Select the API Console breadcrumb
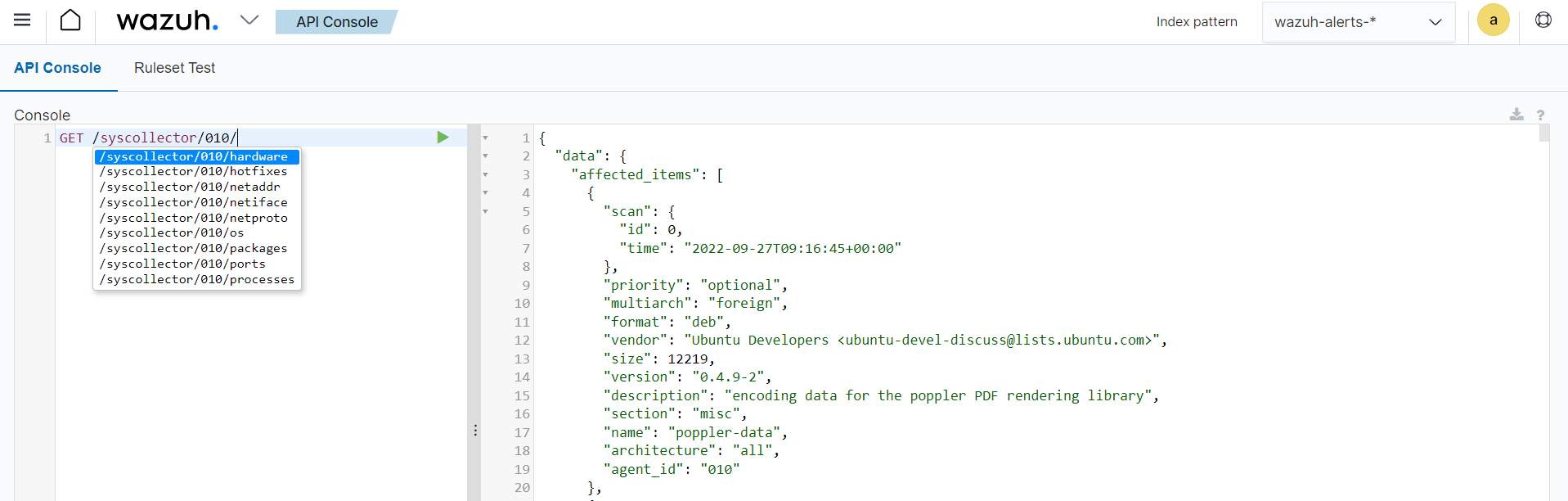Screen dimensions: 1568x501 [336, 22]
